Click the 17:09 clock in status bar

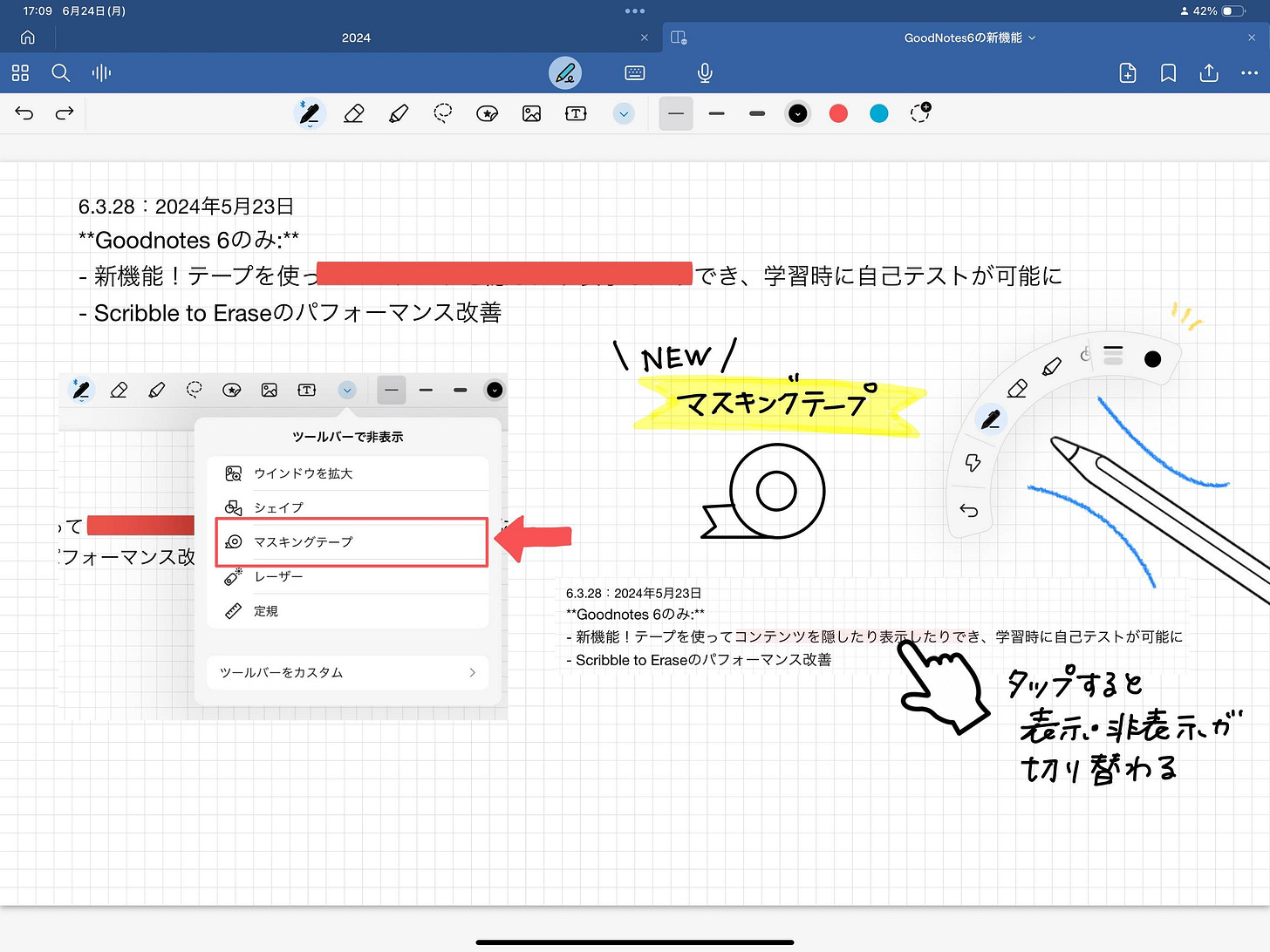[x=38, y=11]
